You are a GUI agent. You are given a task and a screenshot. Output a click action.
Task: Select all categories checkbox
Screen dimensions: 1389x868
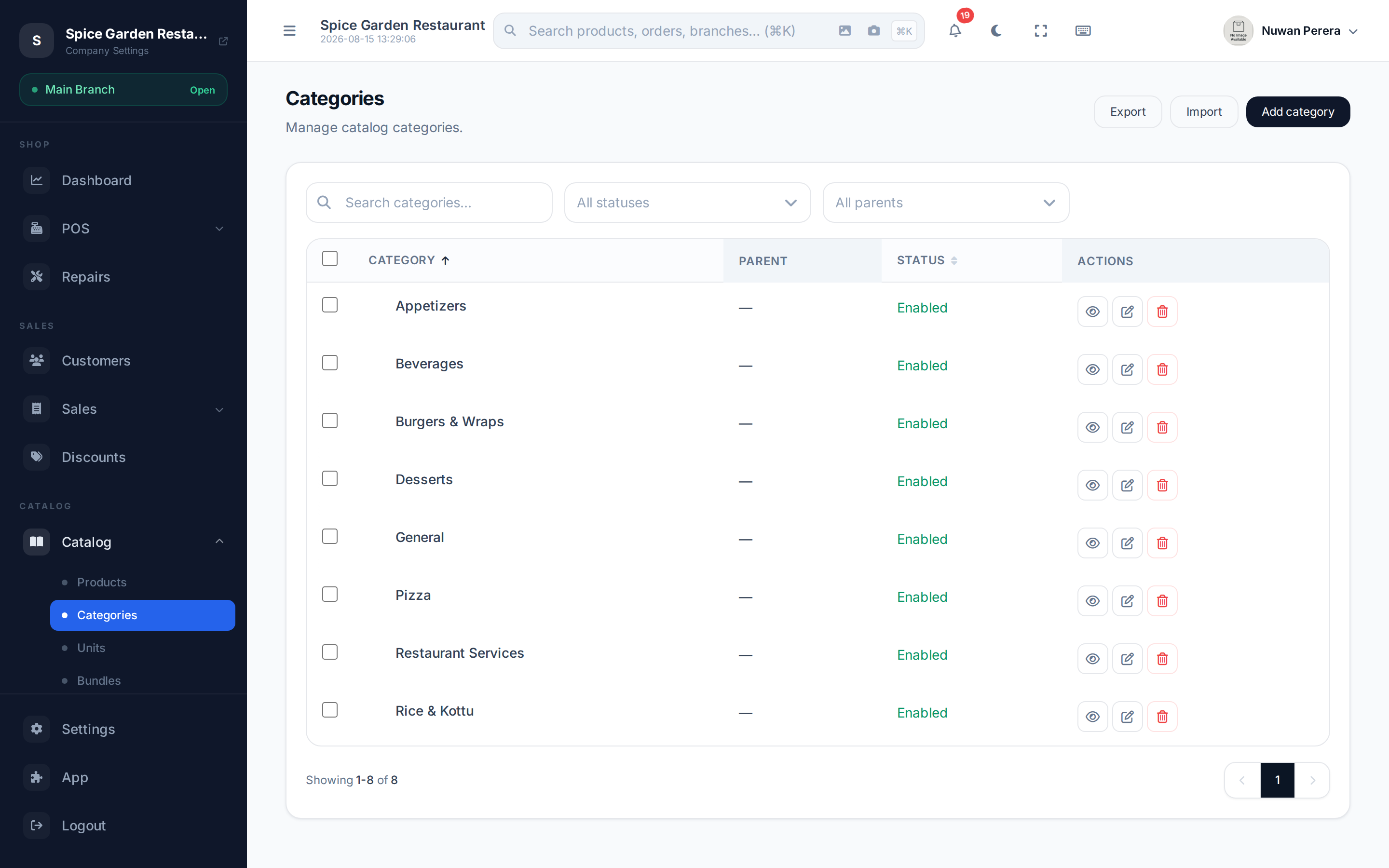click(x=330, y=259)
